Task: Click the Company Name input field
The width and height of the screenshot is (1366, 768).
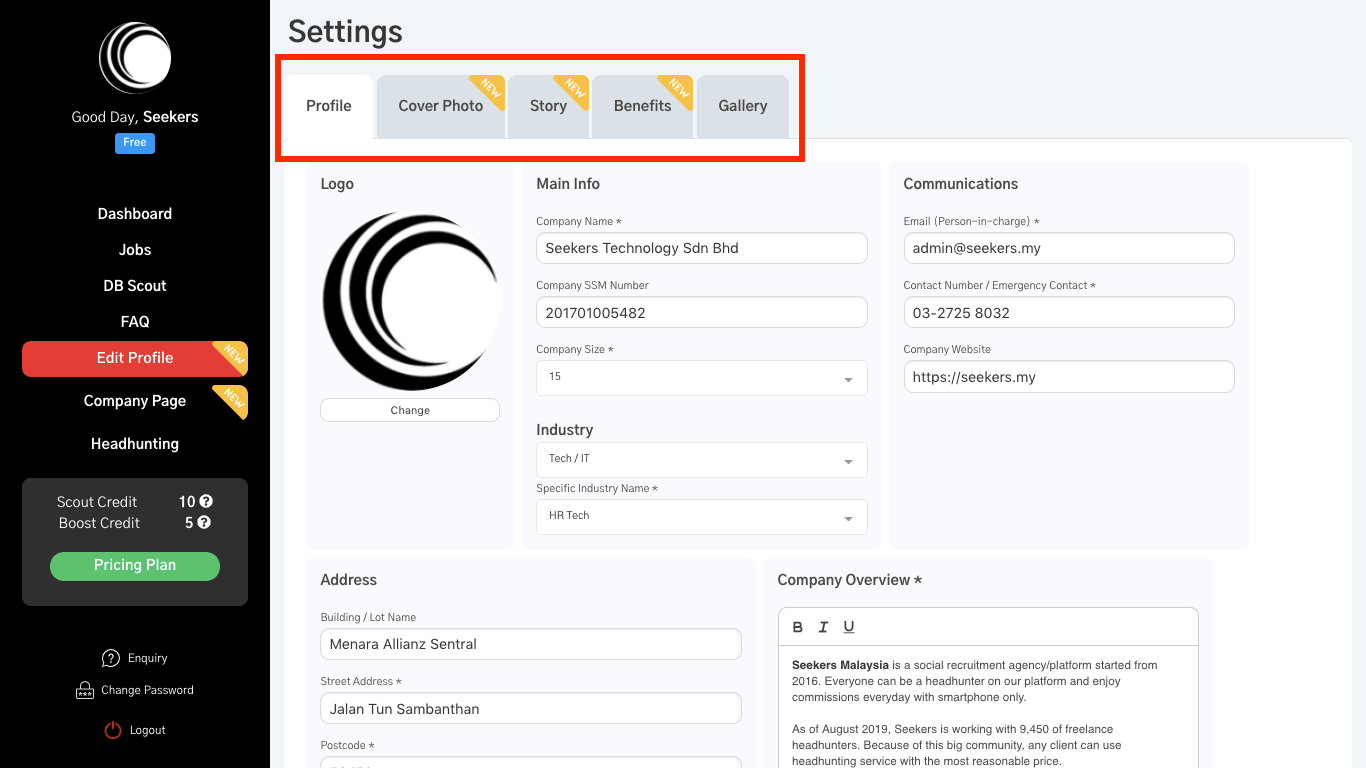Action: coord(702,248)
